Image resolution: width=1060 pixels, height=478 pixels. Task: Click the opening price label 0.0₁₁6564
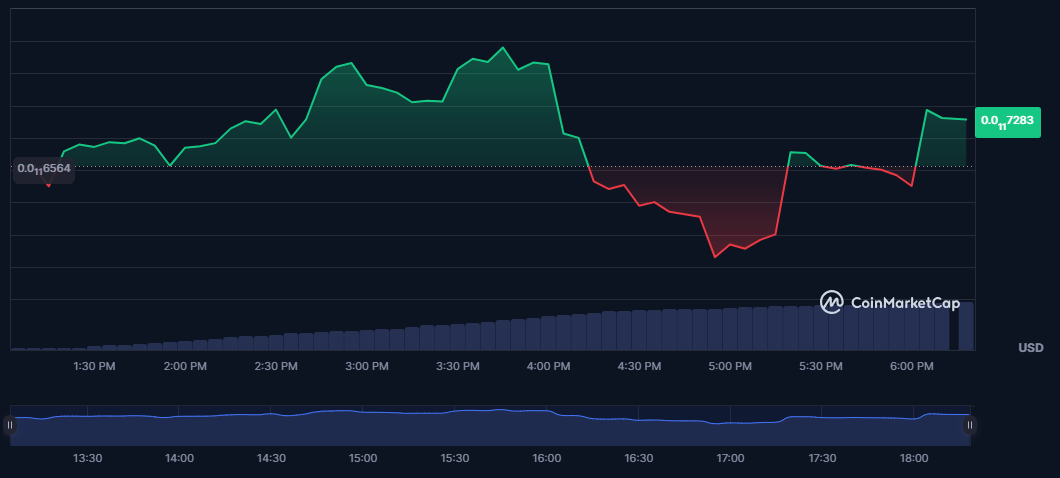(44, 169)
